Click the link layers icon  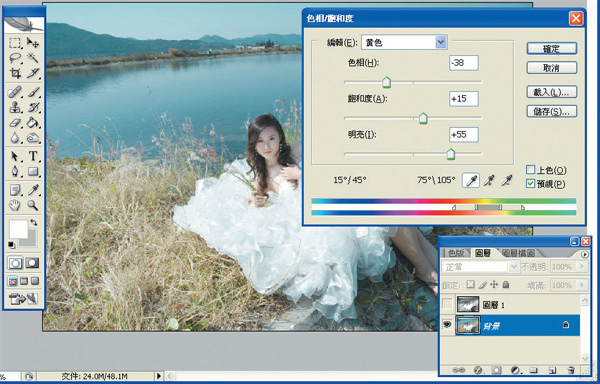point(458,370)
